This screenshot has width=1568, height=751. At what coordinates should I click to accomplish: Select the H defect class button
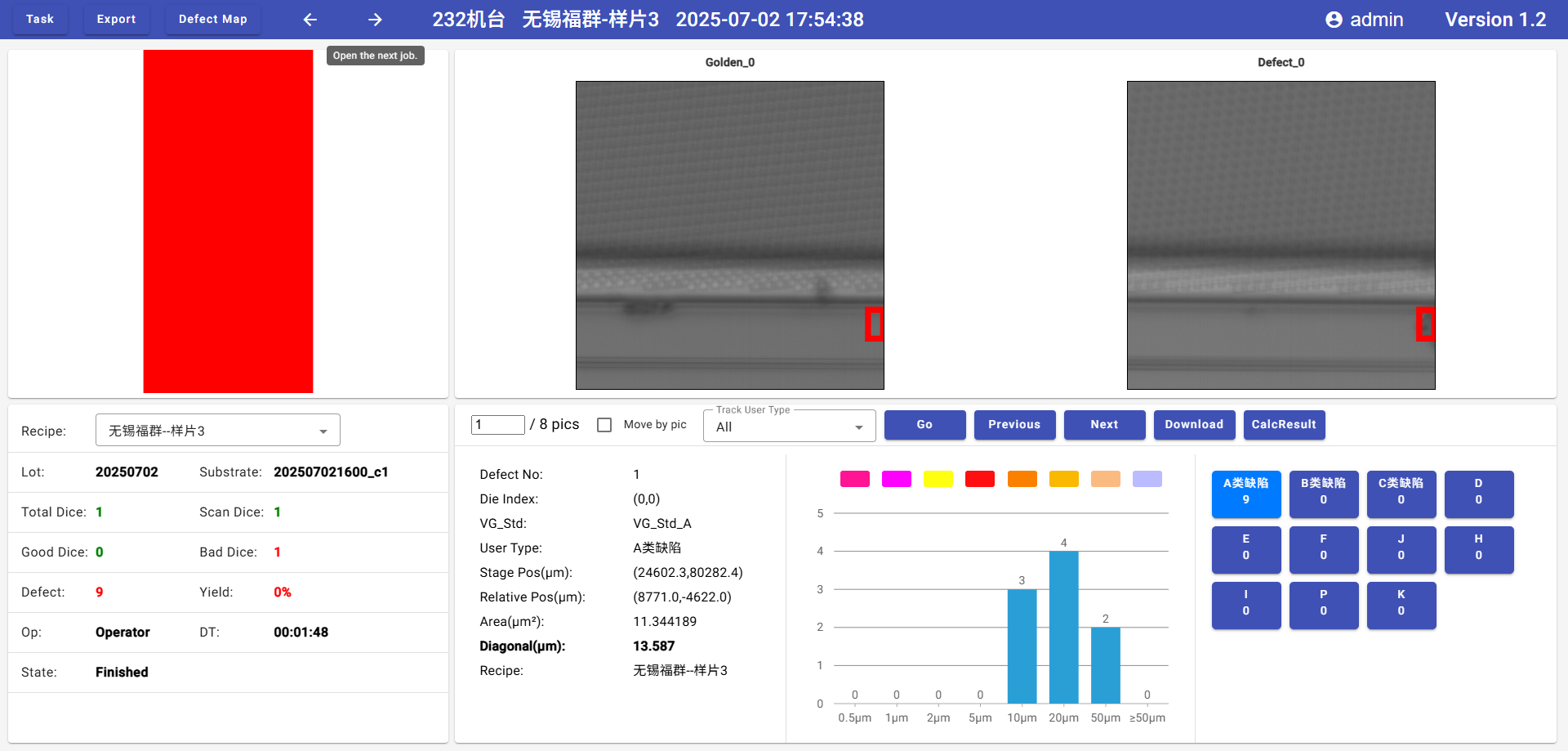click(x=1479, y=549)
